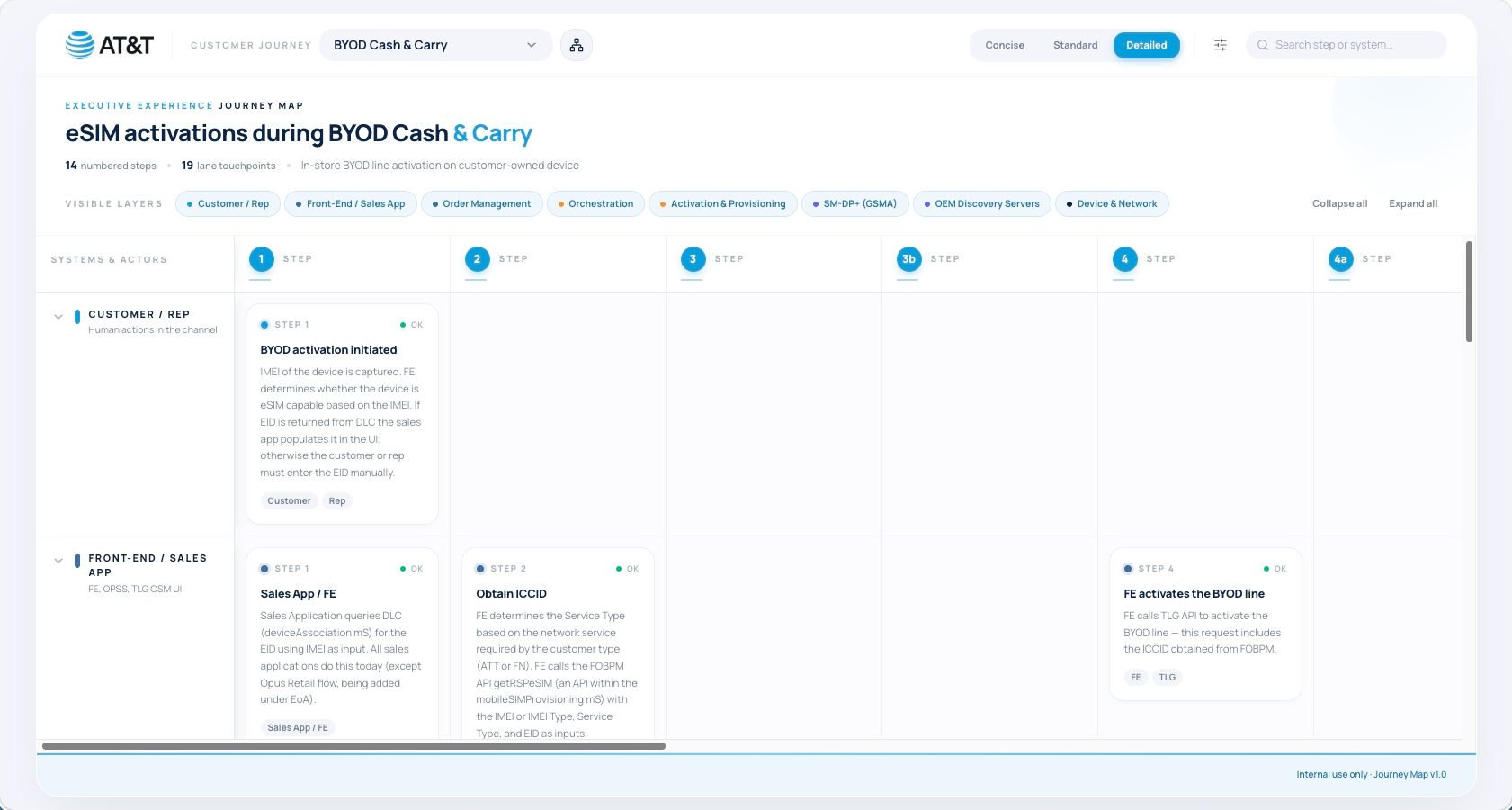Click the Customer Journey label

pyautogui.click(x=251, y=46)
